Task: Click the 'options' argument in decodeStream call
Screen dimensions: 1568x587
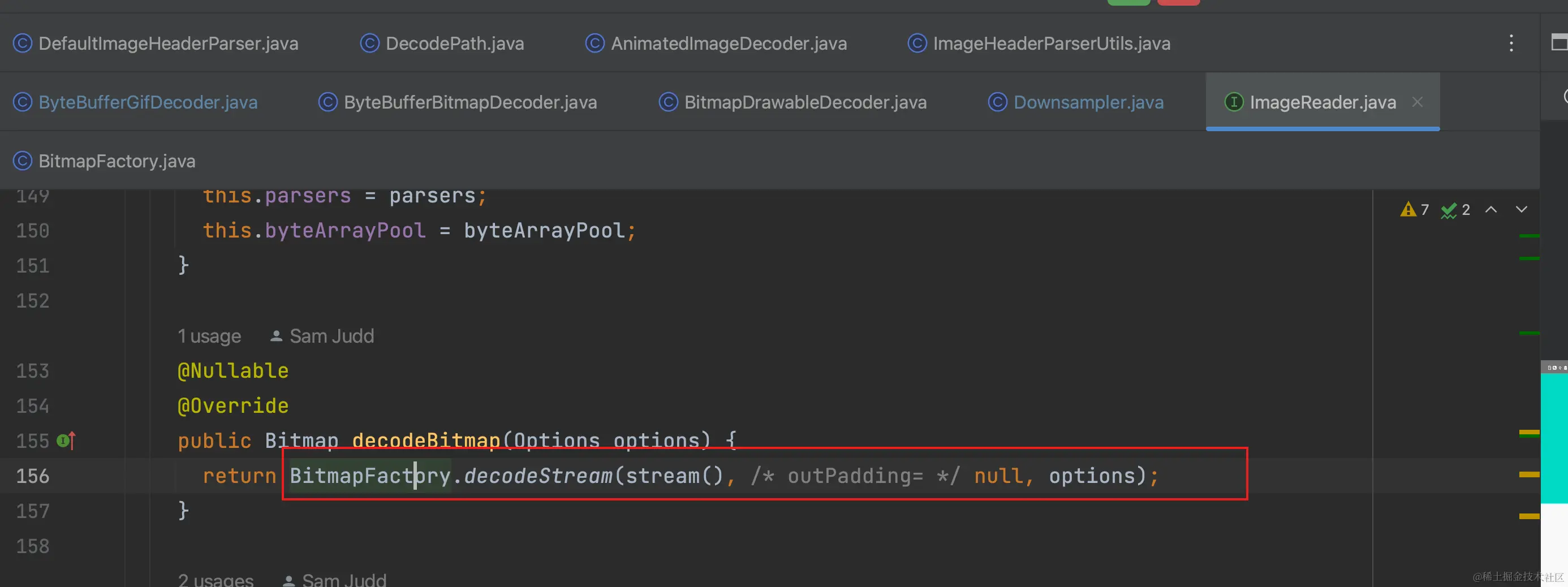Action: pyautogui.click(x=1092, y=476)
